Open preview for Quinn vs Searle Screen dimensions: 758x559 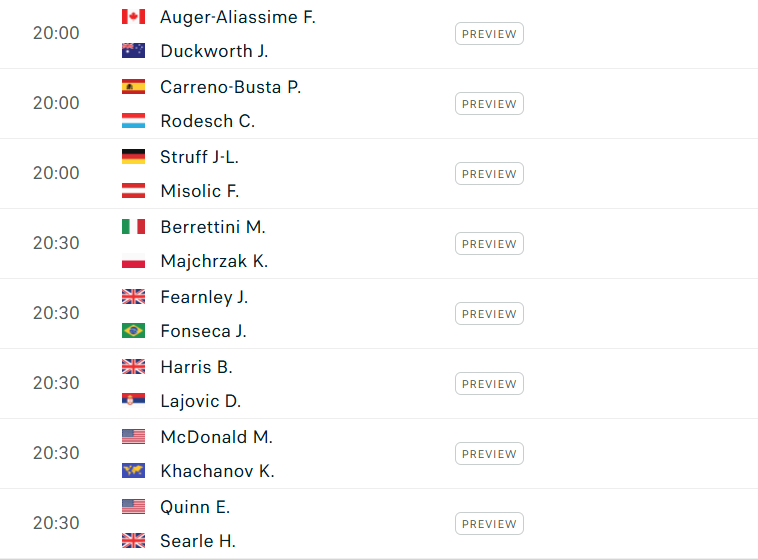pyautogui.click(x=489, y=524)
